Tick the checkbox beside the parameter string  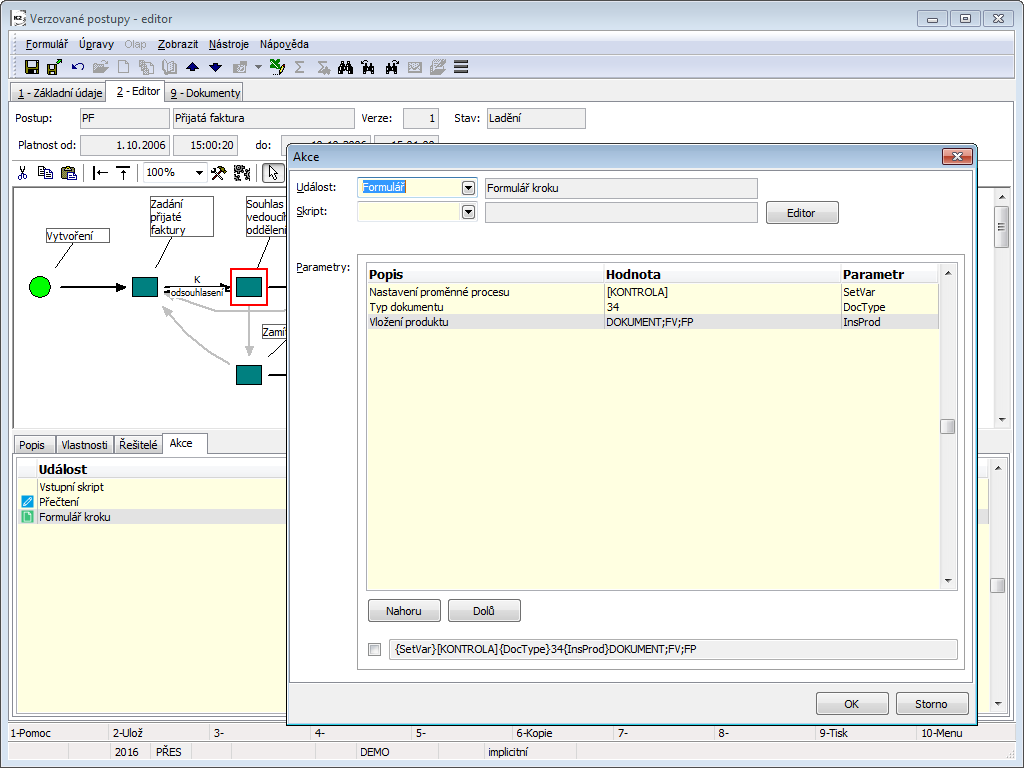click(x=375, y=650)
